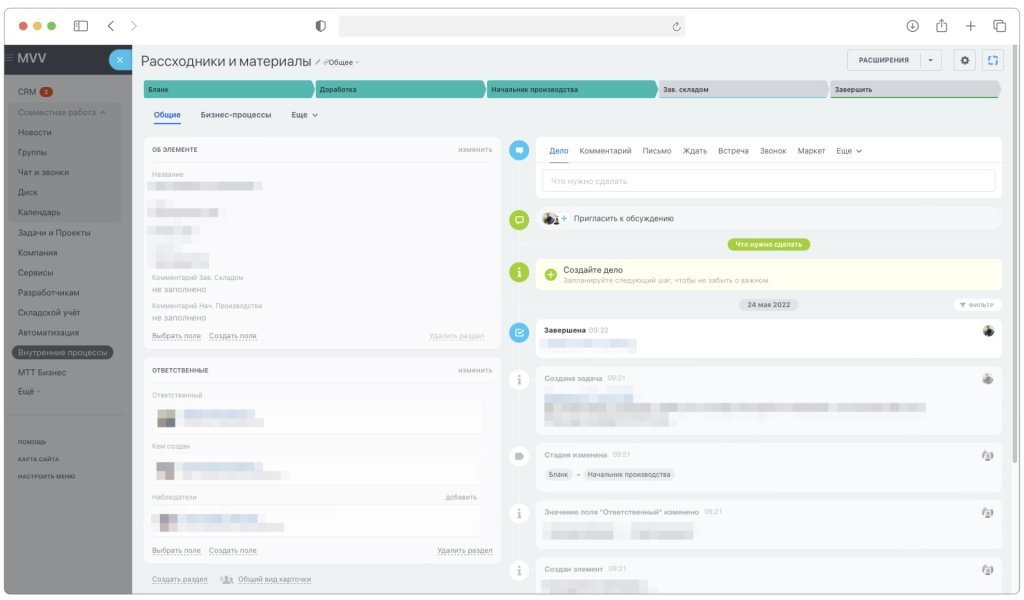Set the stage to Завершить

[915, 89]
